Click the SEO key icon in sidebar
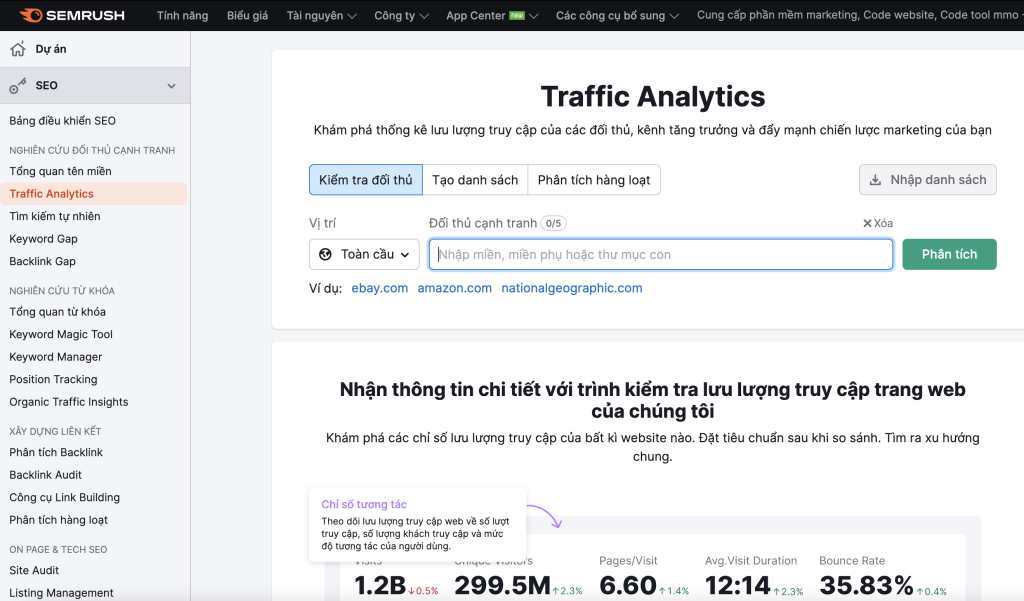 click(x=18, y=86)
